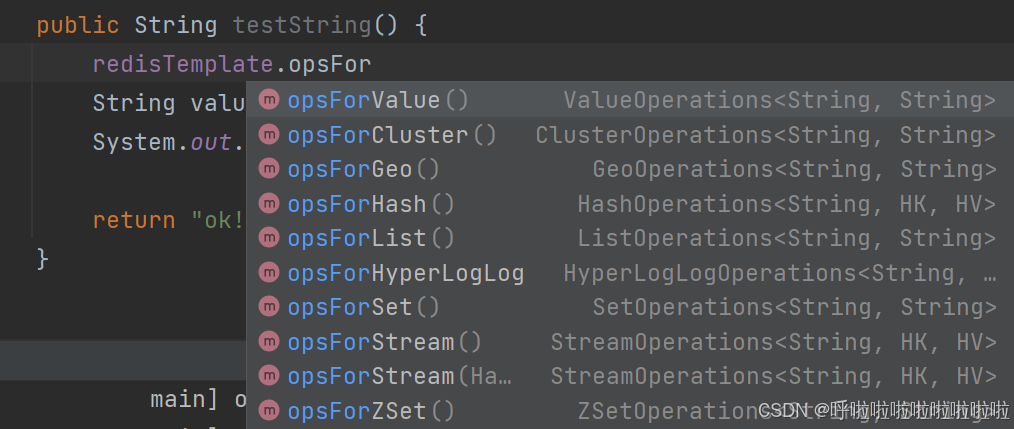Click method icon beside opsForCluster
Screen dimensions: 1014x429
click(268, 135)
